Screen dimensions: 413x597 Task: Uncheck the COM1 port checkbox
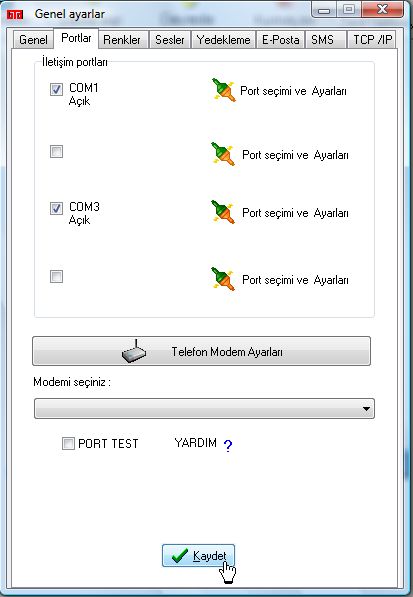click(x=56, y=89)
